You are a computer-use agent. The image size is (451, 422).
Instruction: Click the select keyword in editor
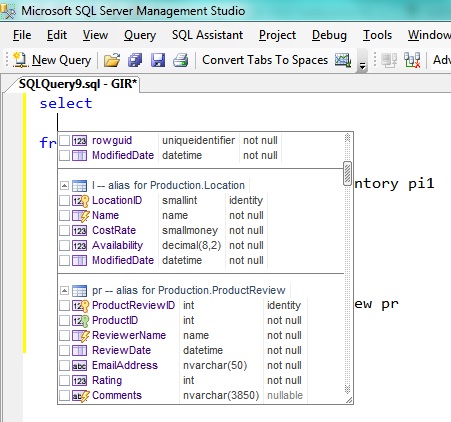(x=66, y=103)
